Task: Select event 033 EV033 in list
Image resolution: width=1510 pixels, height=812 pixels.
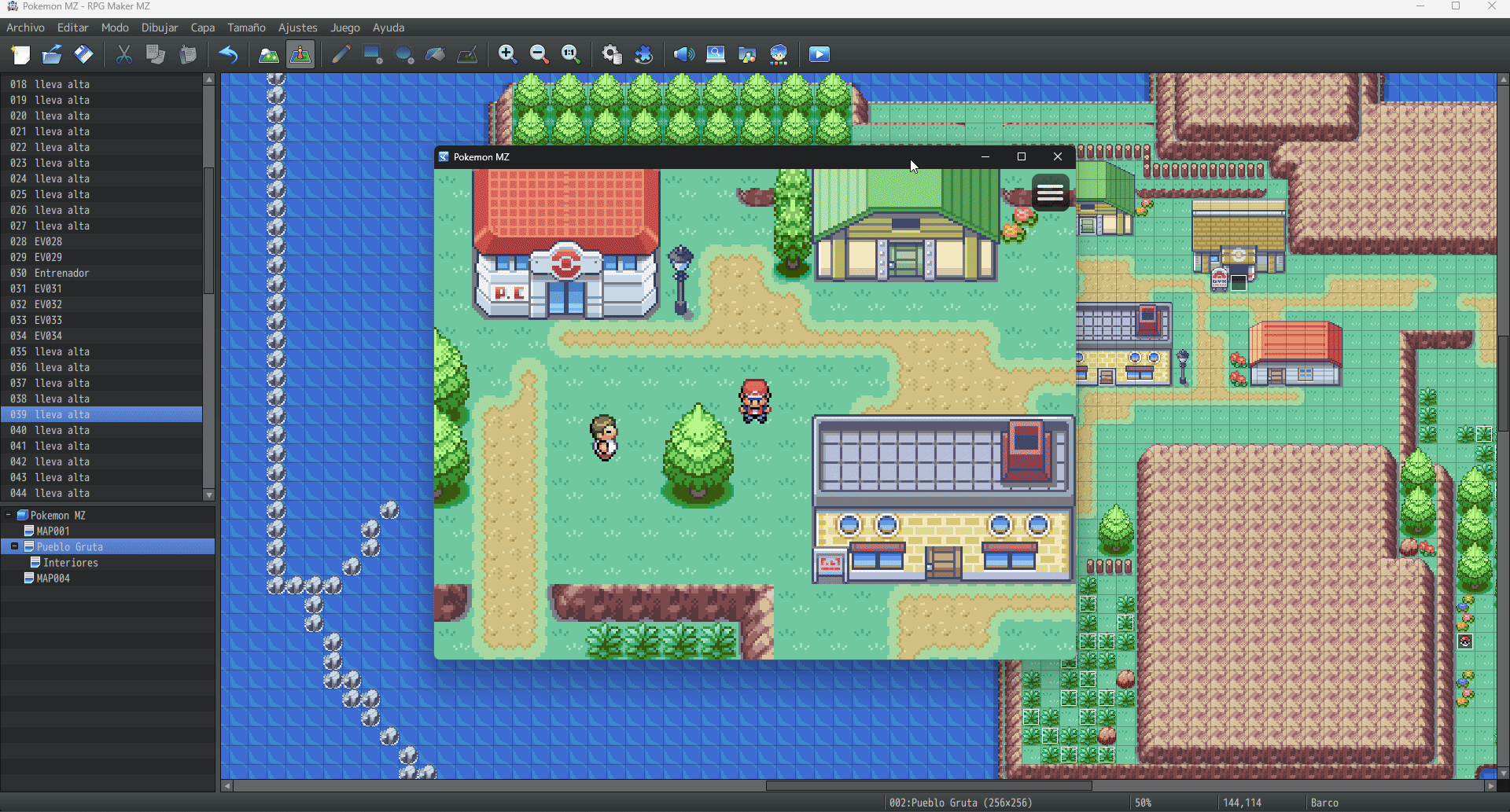Action: click(x=101, y=320)
